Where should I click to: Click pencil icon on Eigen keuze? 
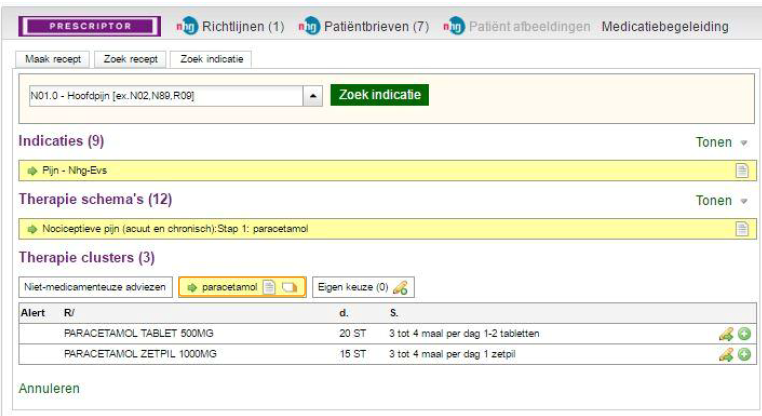coord(400,288)
